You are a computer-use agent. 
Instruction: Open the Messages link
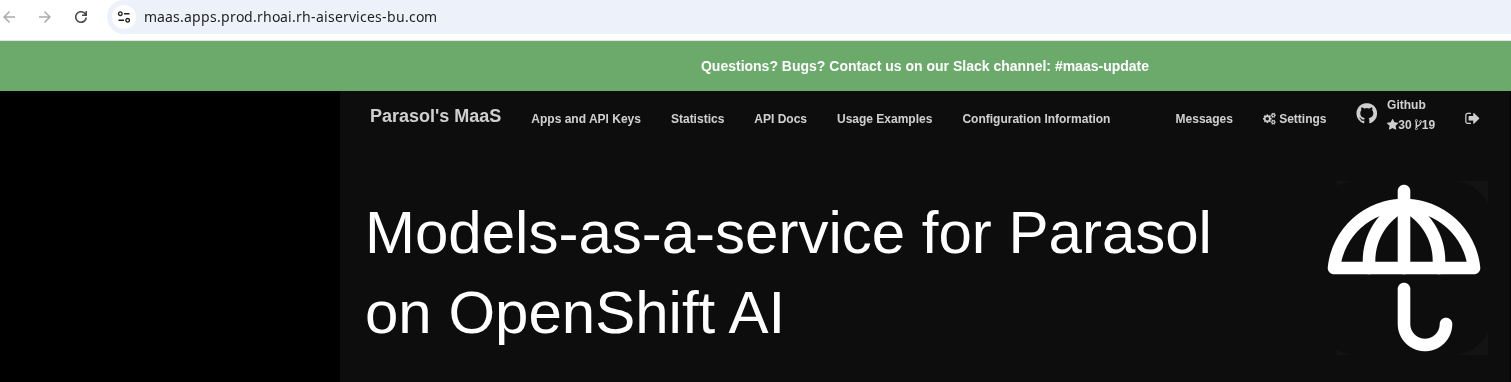1204,119
